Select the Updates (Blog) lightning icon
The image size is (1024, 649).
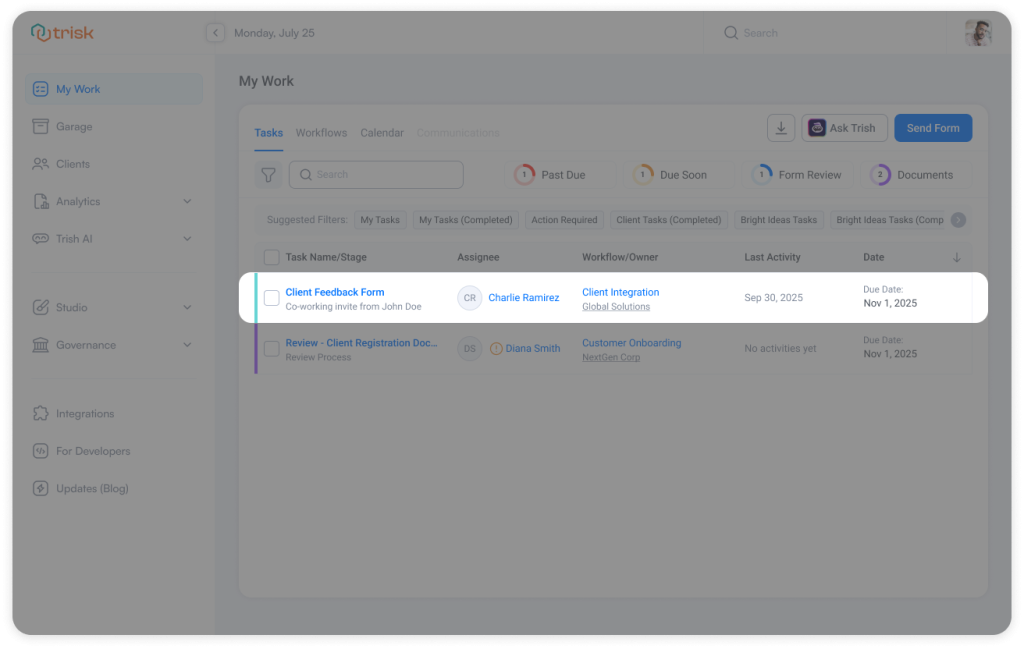(40, 488)
